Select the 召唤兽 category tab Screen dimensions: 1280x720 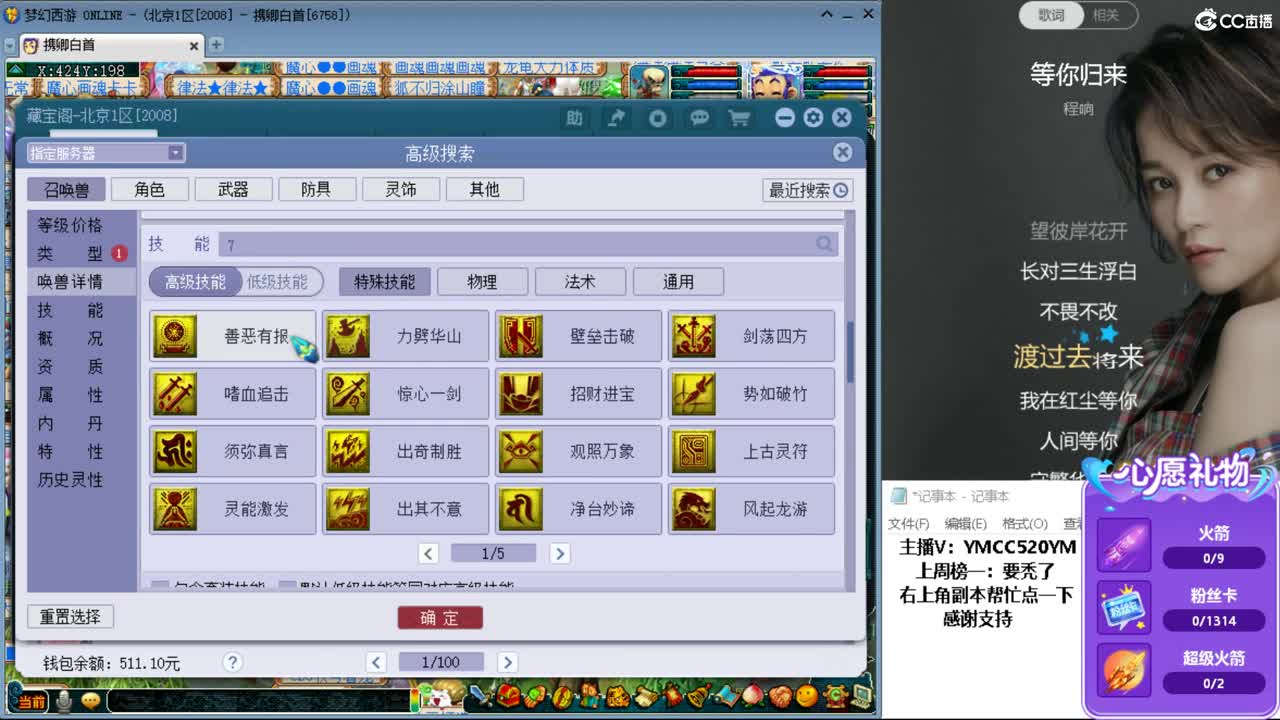(x=67, y=189)
